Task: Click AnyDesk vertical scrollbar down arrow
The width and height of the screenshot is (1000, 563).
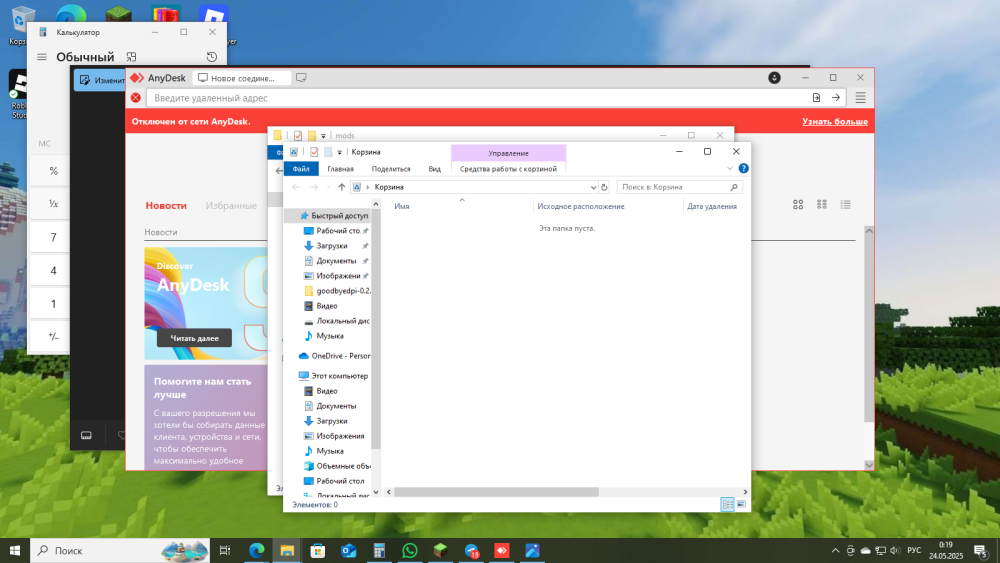Action: 869,465
